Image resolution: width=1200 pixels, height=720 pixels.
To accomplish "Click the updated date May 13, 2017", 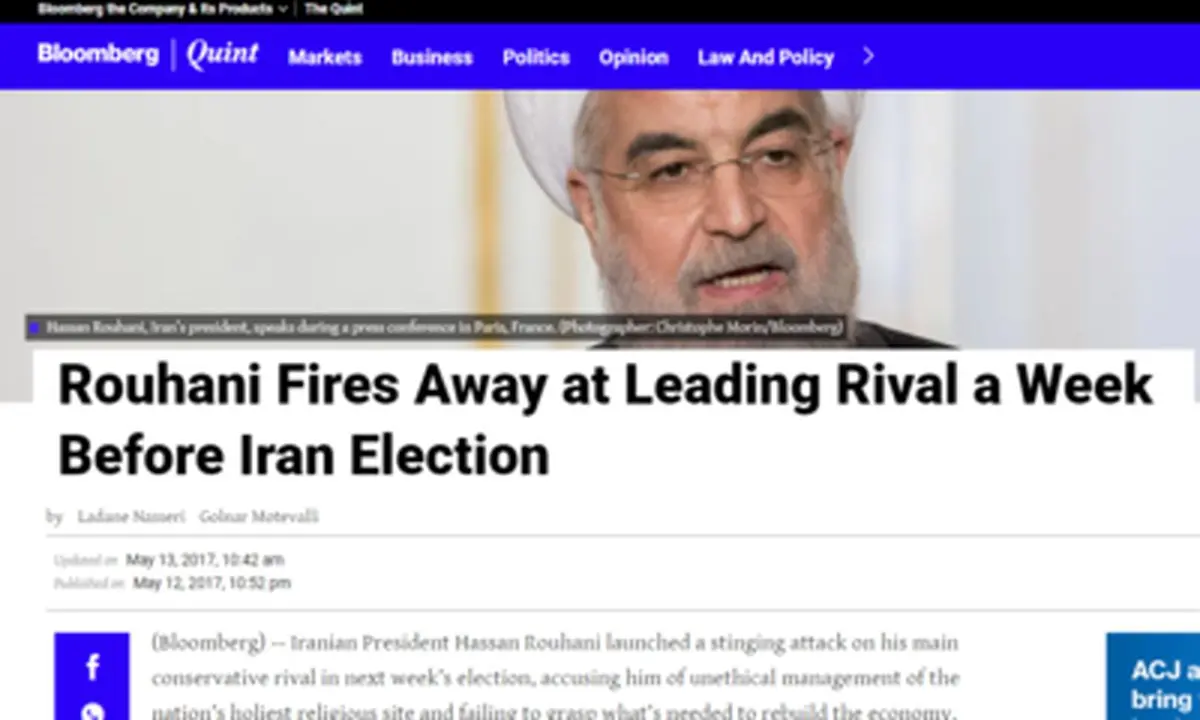I will pyautogui.click(x=205, y=560).
